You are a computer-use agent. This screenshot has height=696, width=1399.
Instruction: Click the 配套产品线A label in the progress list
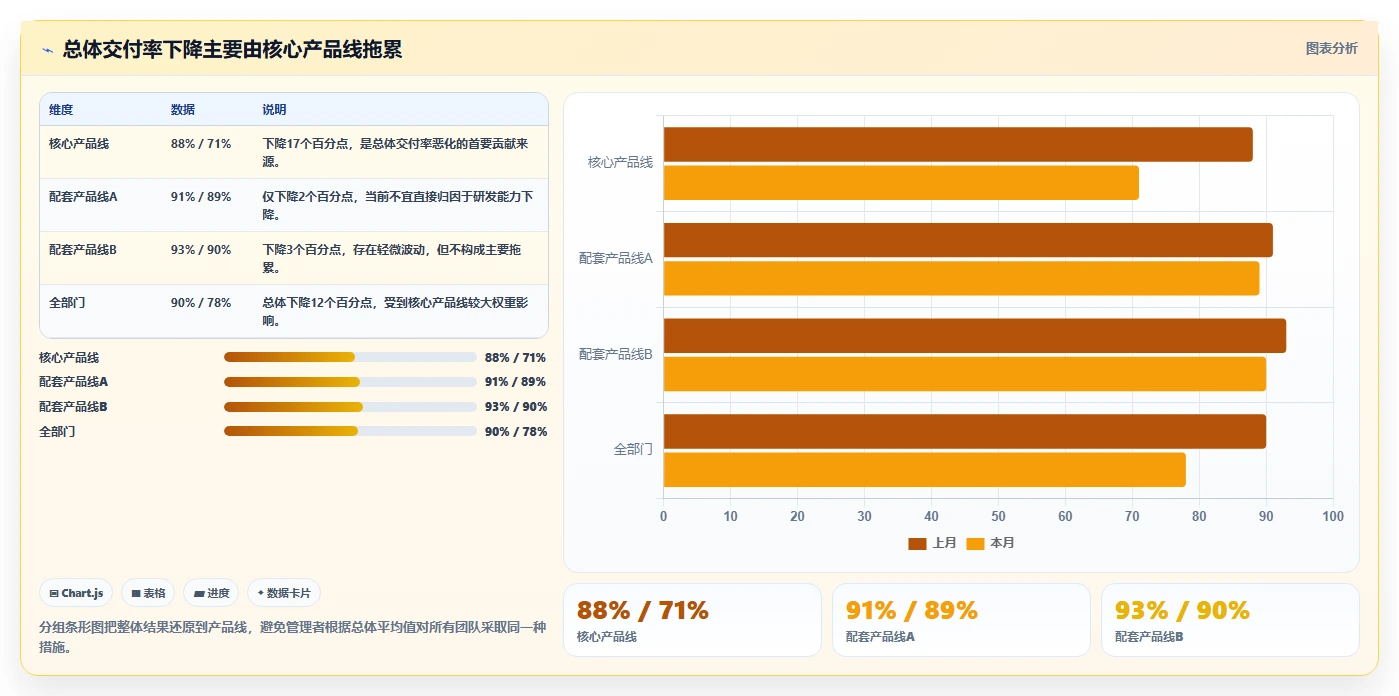tap(73, 382)
